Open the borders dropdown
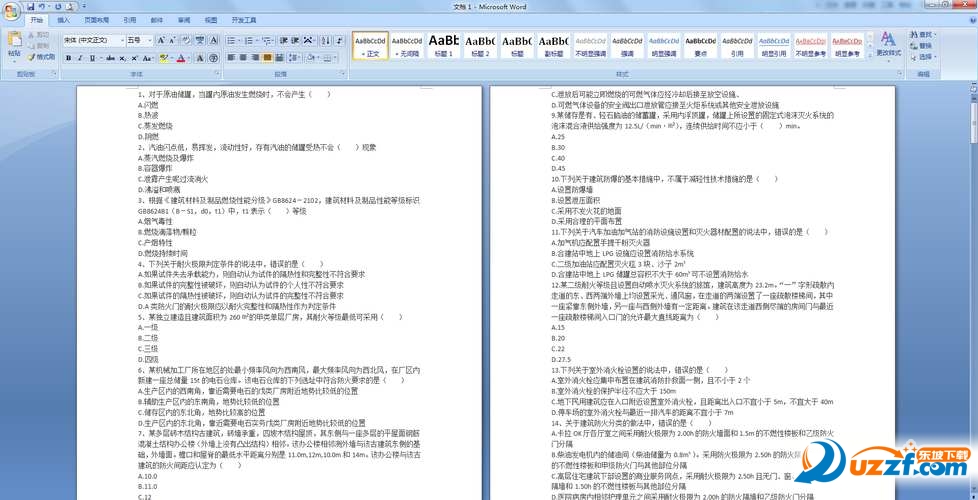Viewport: 978px width, 500px height. (329, 58)
